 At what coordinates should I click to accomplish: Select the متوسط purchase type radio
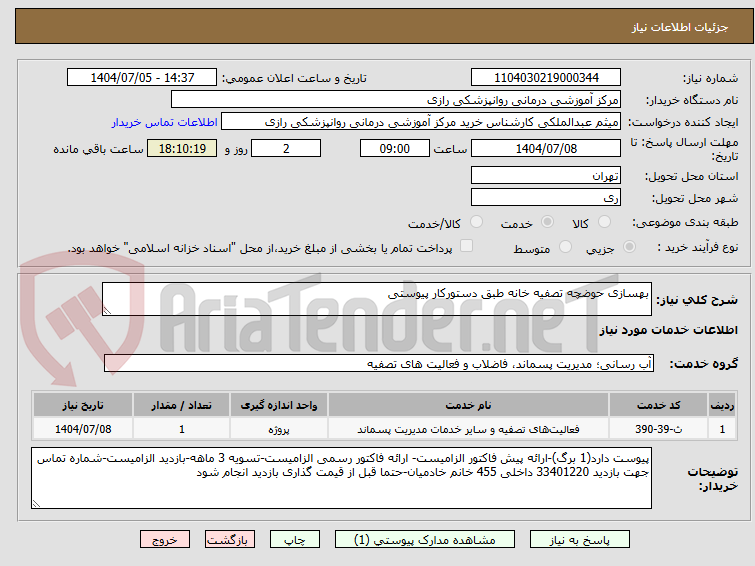pyautogui.click(x=565, y=247)
